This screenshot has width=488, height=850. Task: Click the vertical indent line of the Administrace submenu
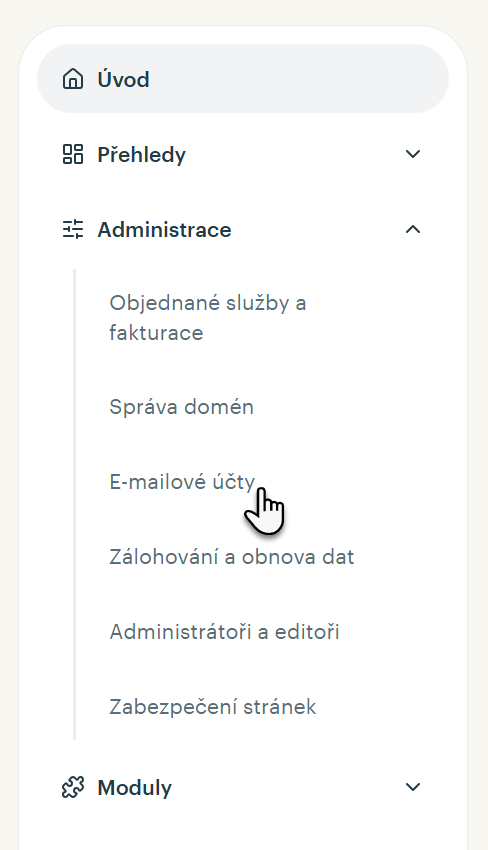(x=74, y=504)
